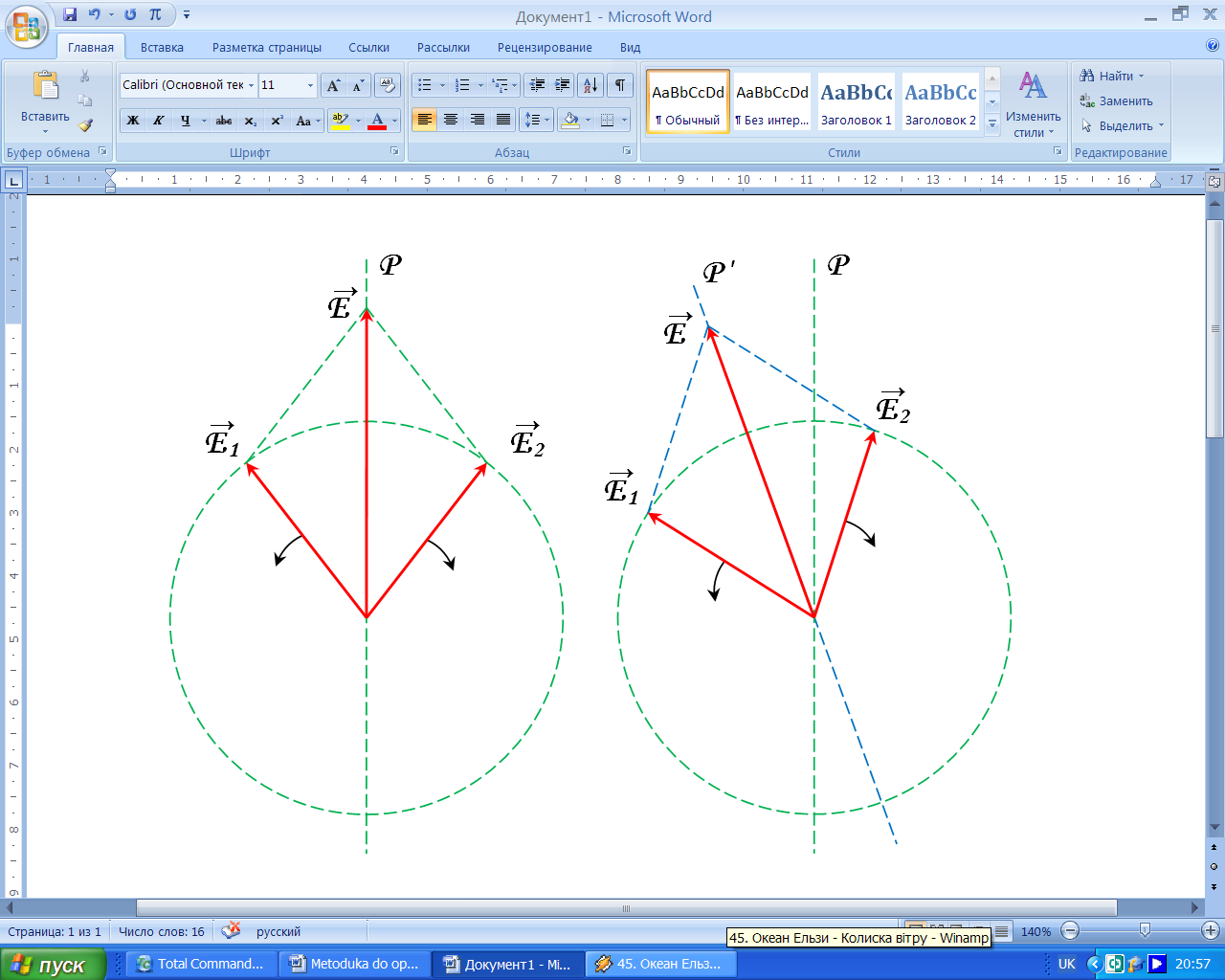Screen dimensions: 1225x980
Task: Decrease font size with shrink font button
Action: (358, 85)
